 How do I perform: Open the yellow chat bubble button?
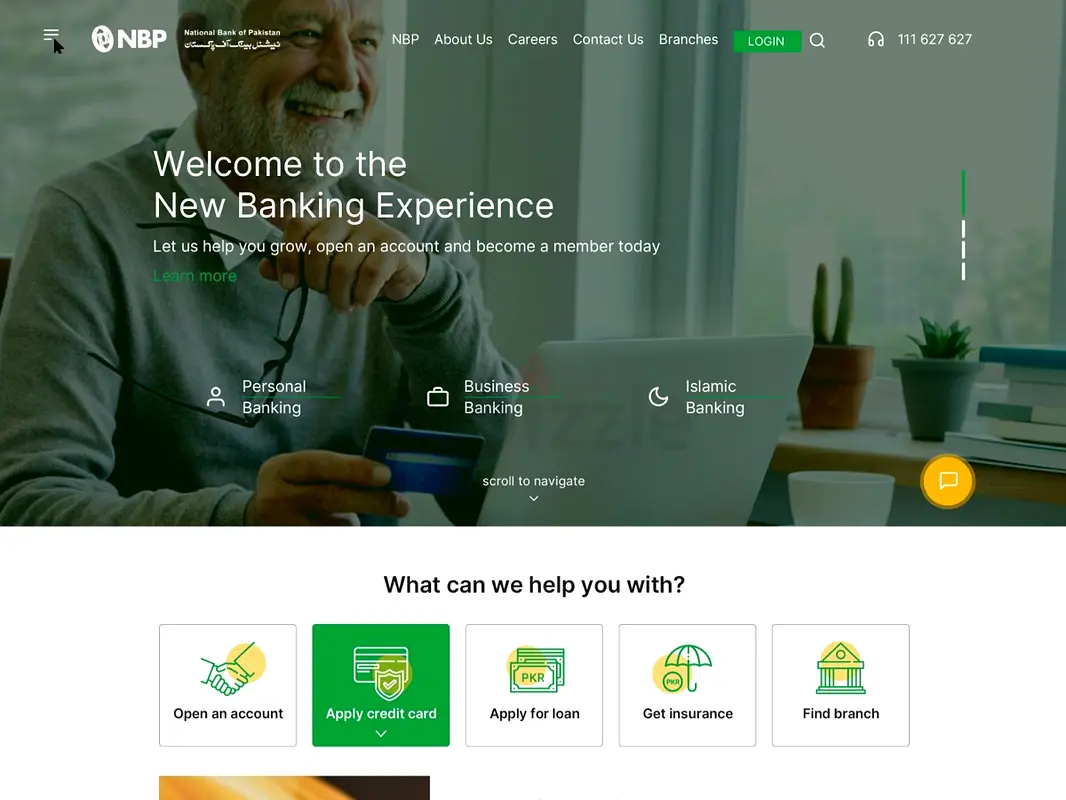tap(948, 481)
